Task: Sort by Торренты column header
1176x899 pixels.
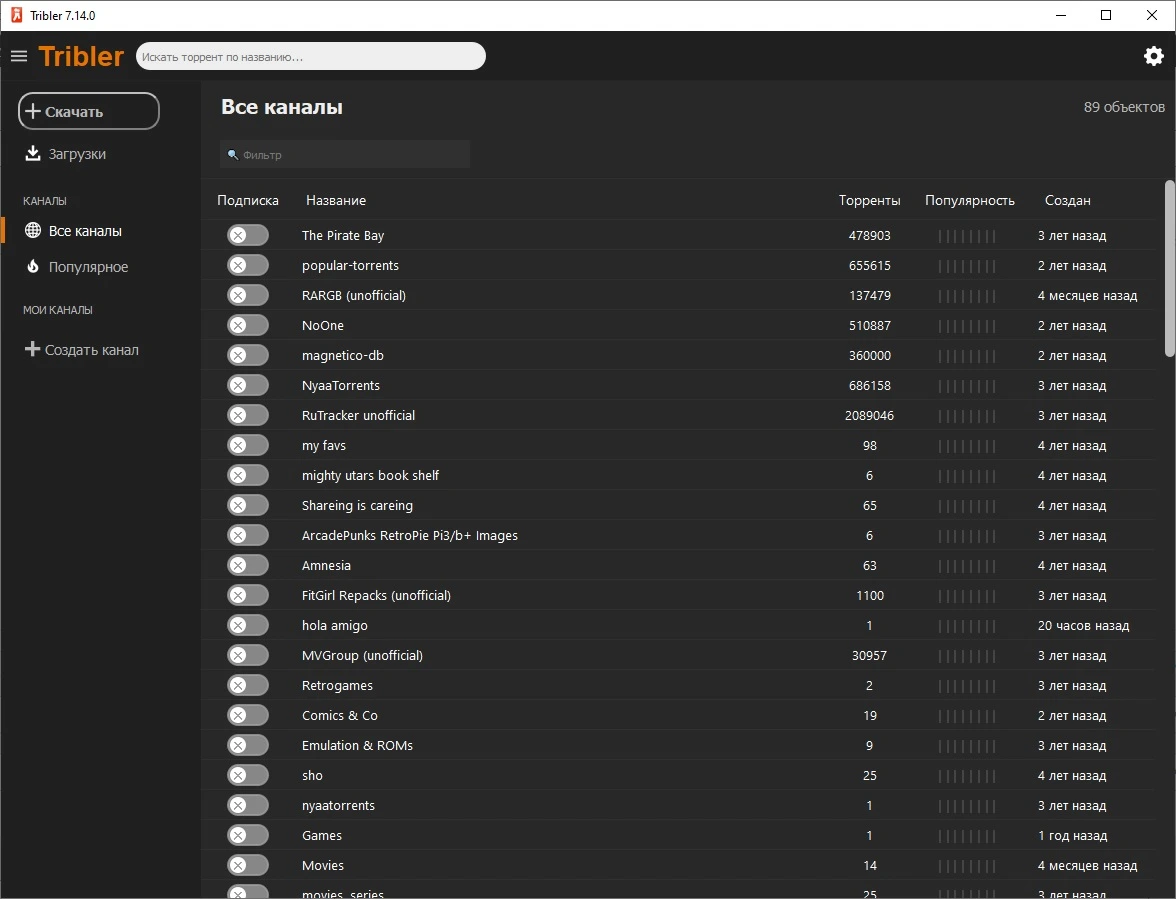Action: point(869,200)
